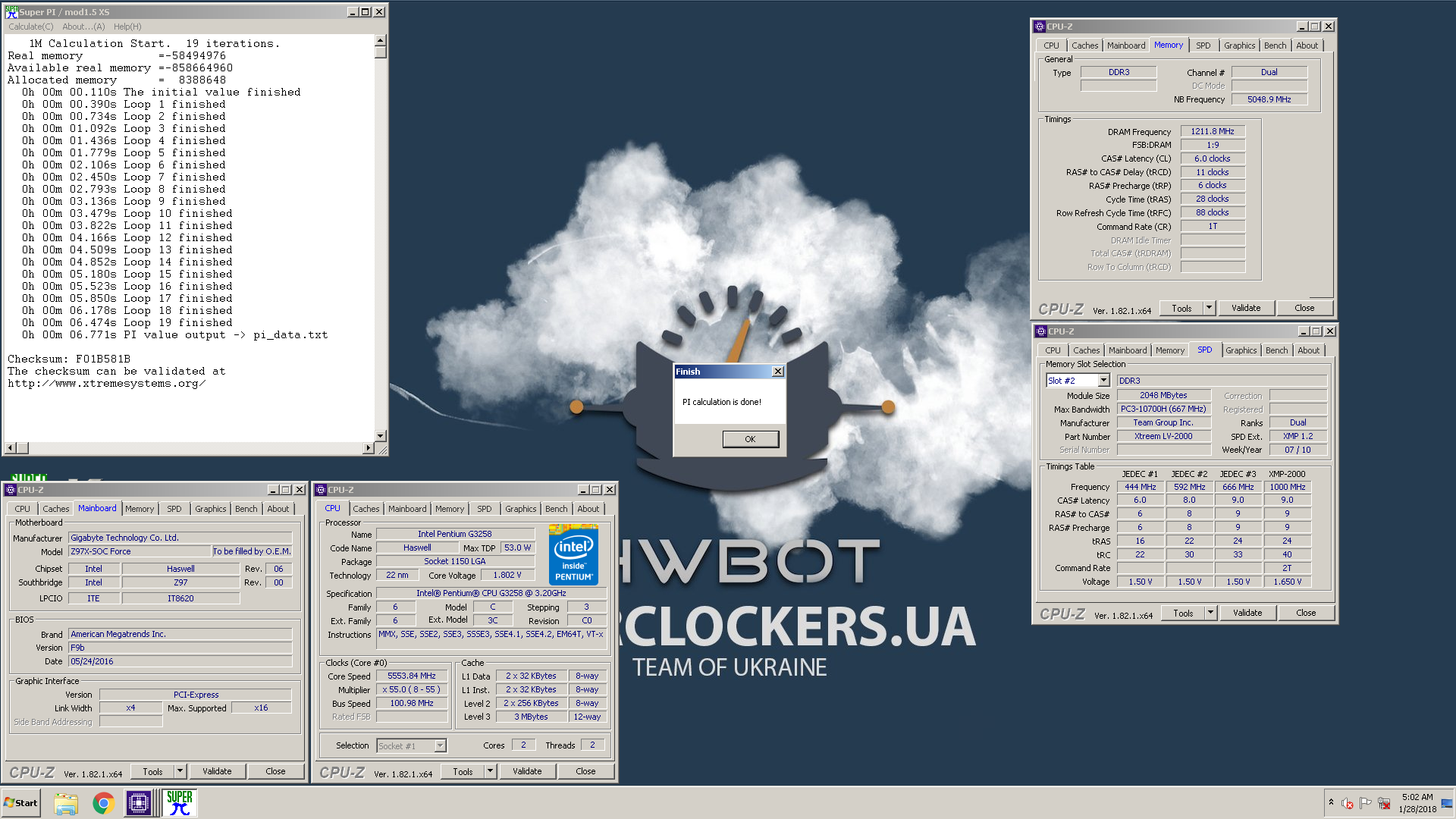Click the Max Bandwidth field PC3-10700H (667 MHz)

click(x=1163, y=409)
